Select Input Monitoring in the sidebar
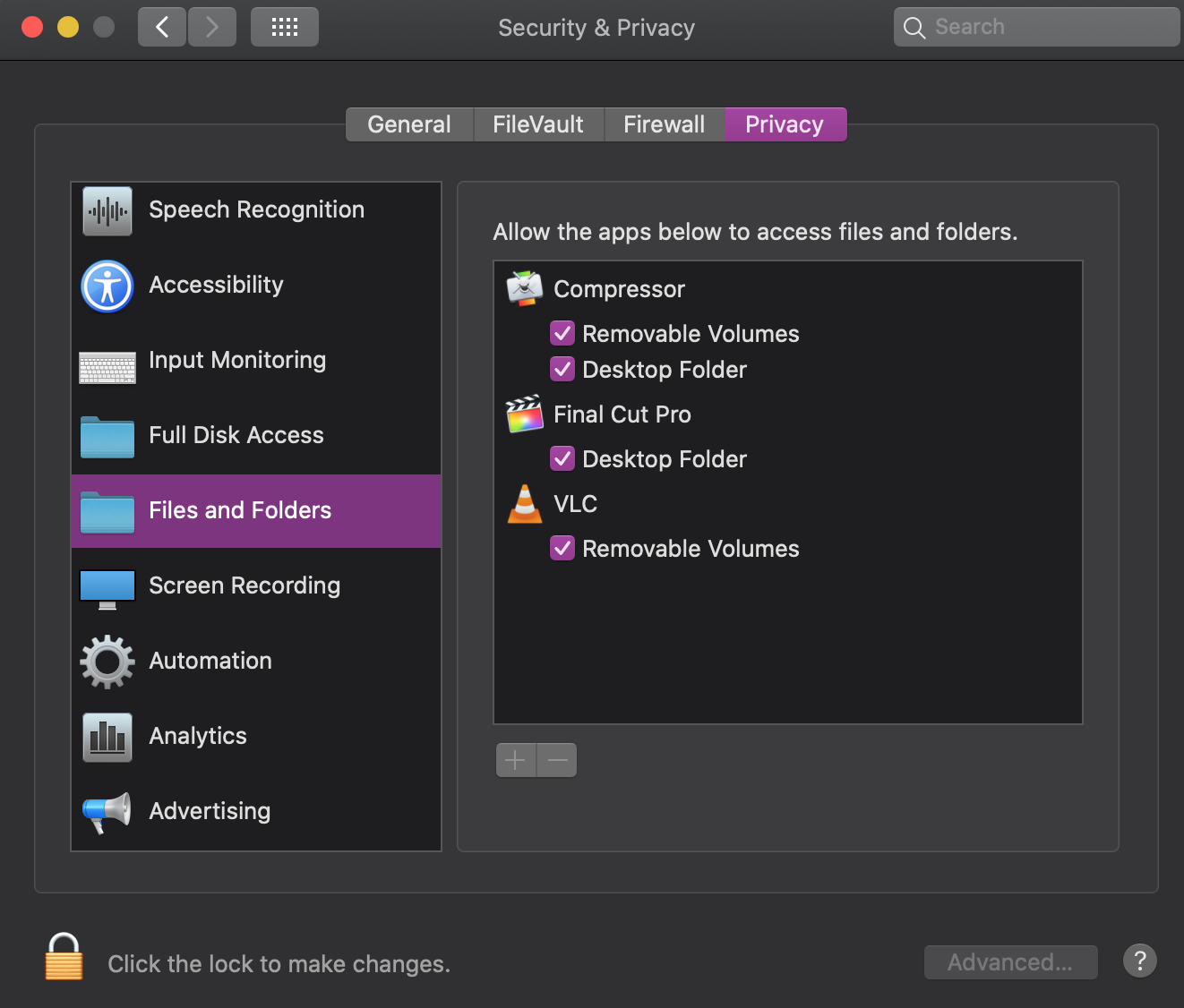Viewport: 1184px width, 1008px height. pos(256,362)
